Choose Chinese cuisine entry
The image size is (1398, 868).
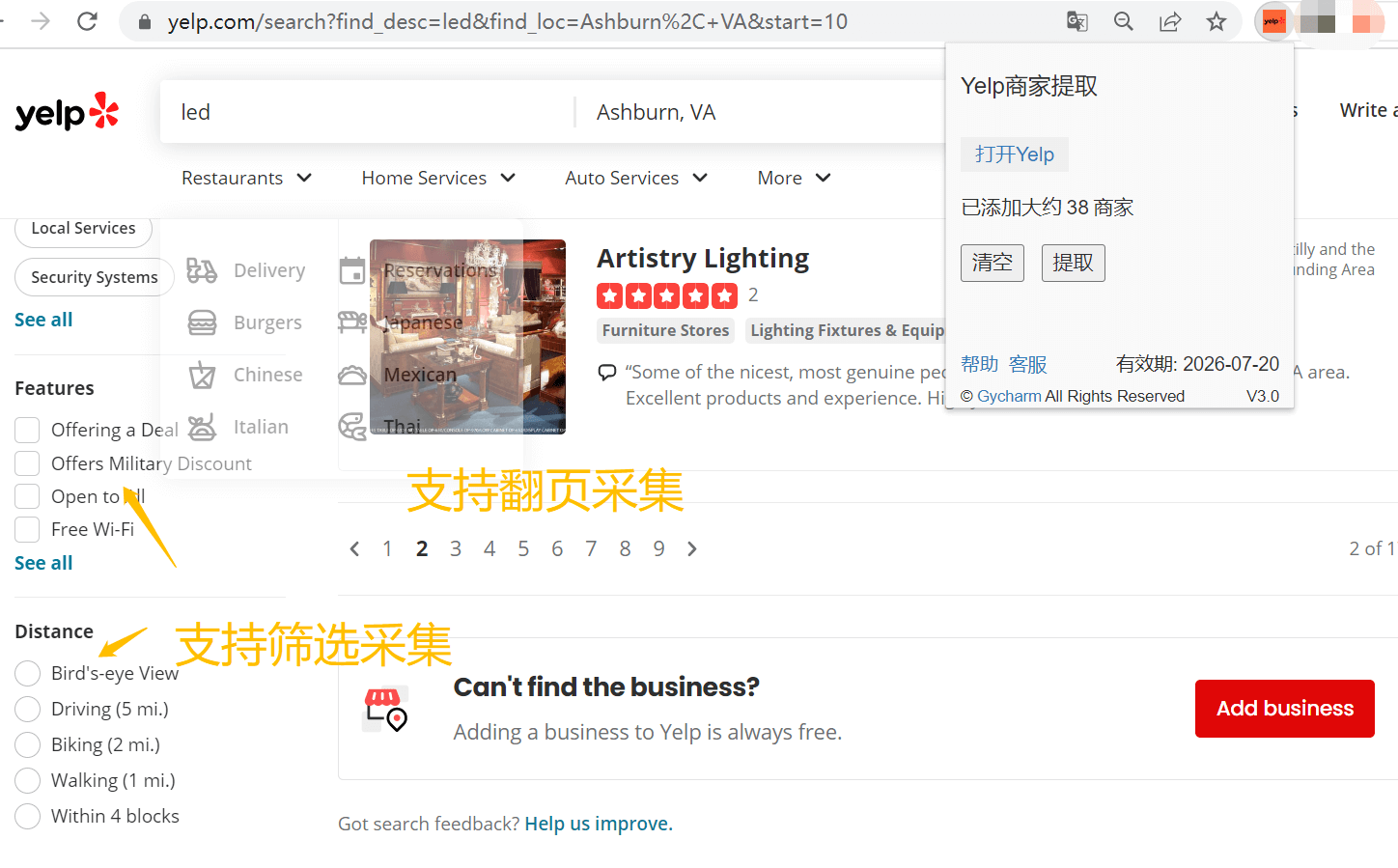tap(267, 375)
